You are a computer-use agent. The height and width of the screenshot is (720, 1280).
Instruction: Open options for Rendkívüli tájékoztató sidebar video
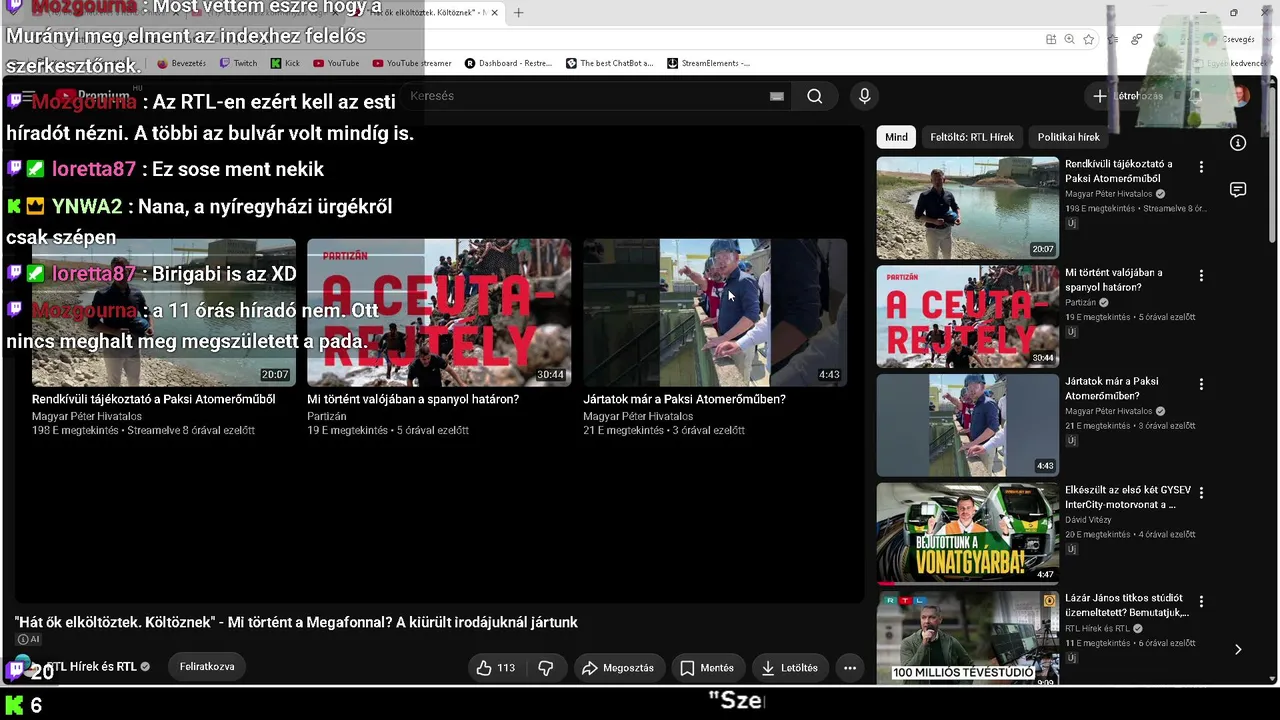(x=1201, y=167)
